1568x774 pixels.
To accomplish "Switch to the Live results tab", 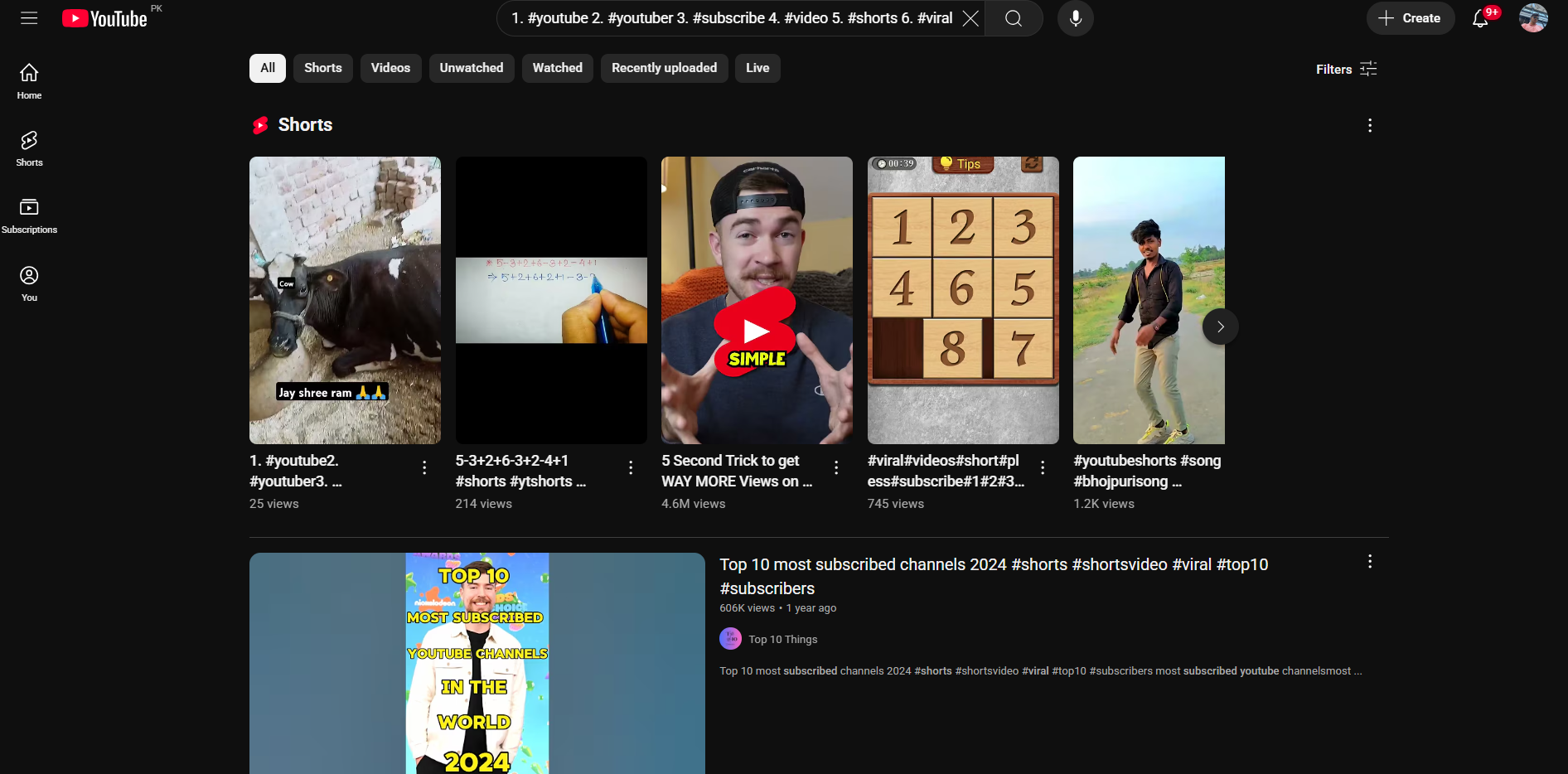I will 757,68.
